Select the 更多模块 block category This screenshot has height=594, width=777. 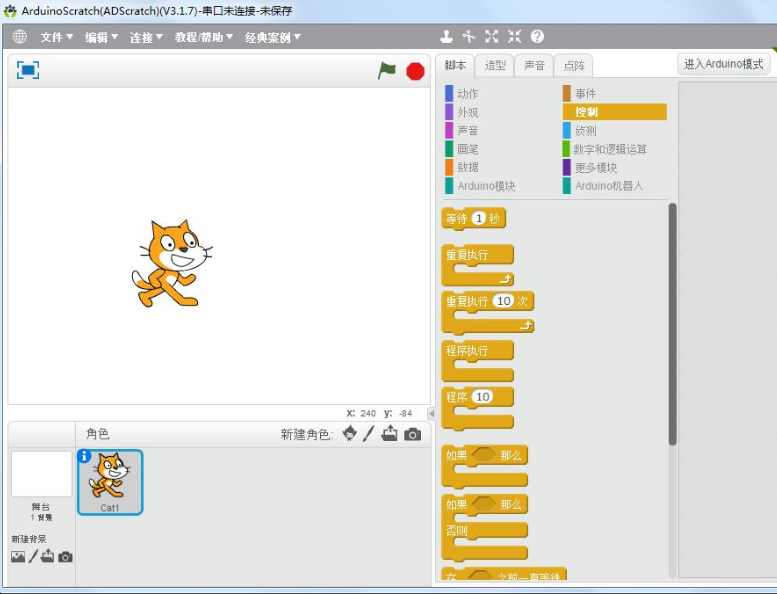590,167
